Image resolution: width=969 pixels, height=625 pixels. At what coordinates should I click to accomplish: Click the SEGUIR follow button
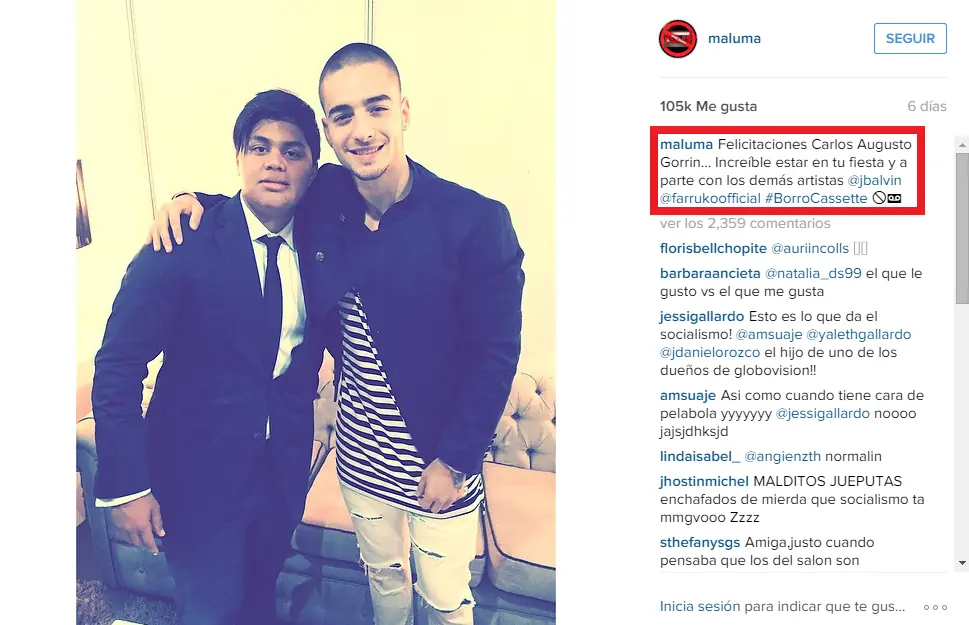[x=910, y=38]
